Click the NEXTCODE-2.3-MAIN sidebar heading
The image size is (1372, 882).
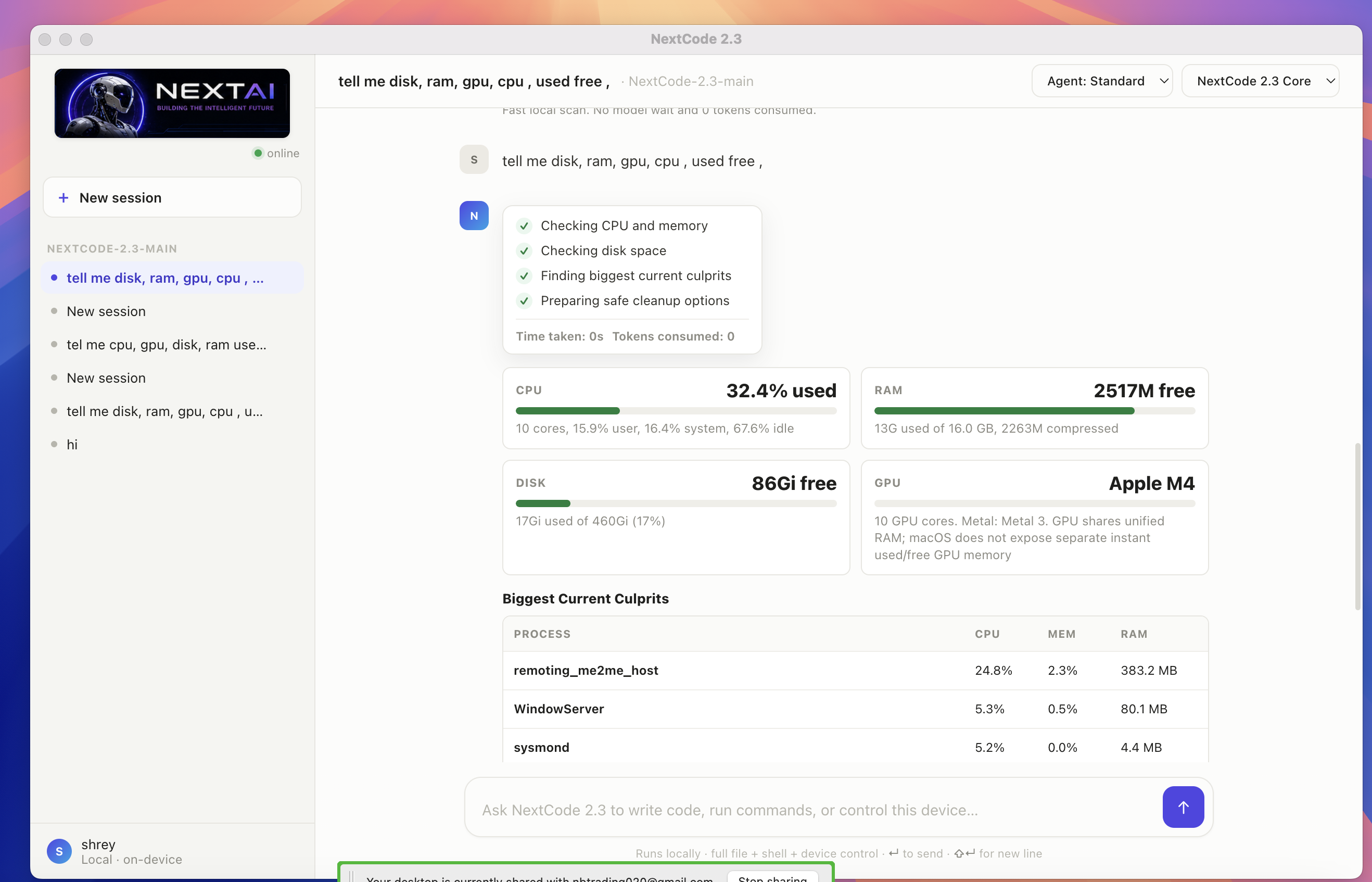(x=111, y=248)
